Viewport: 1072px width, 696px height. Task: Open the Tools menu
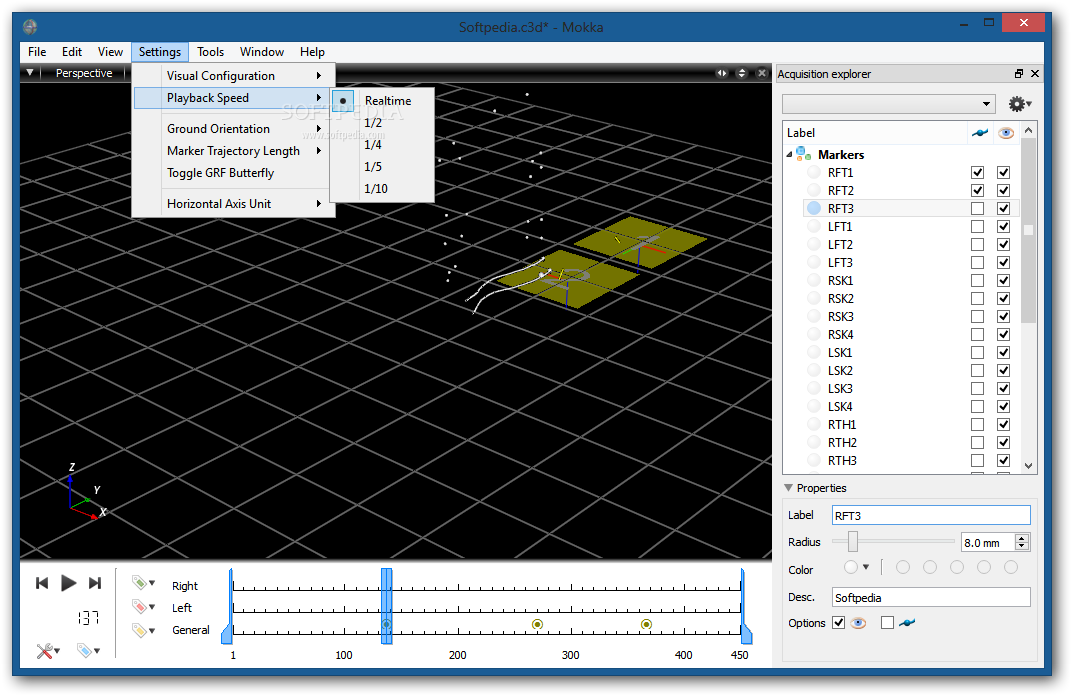point(211,52)
